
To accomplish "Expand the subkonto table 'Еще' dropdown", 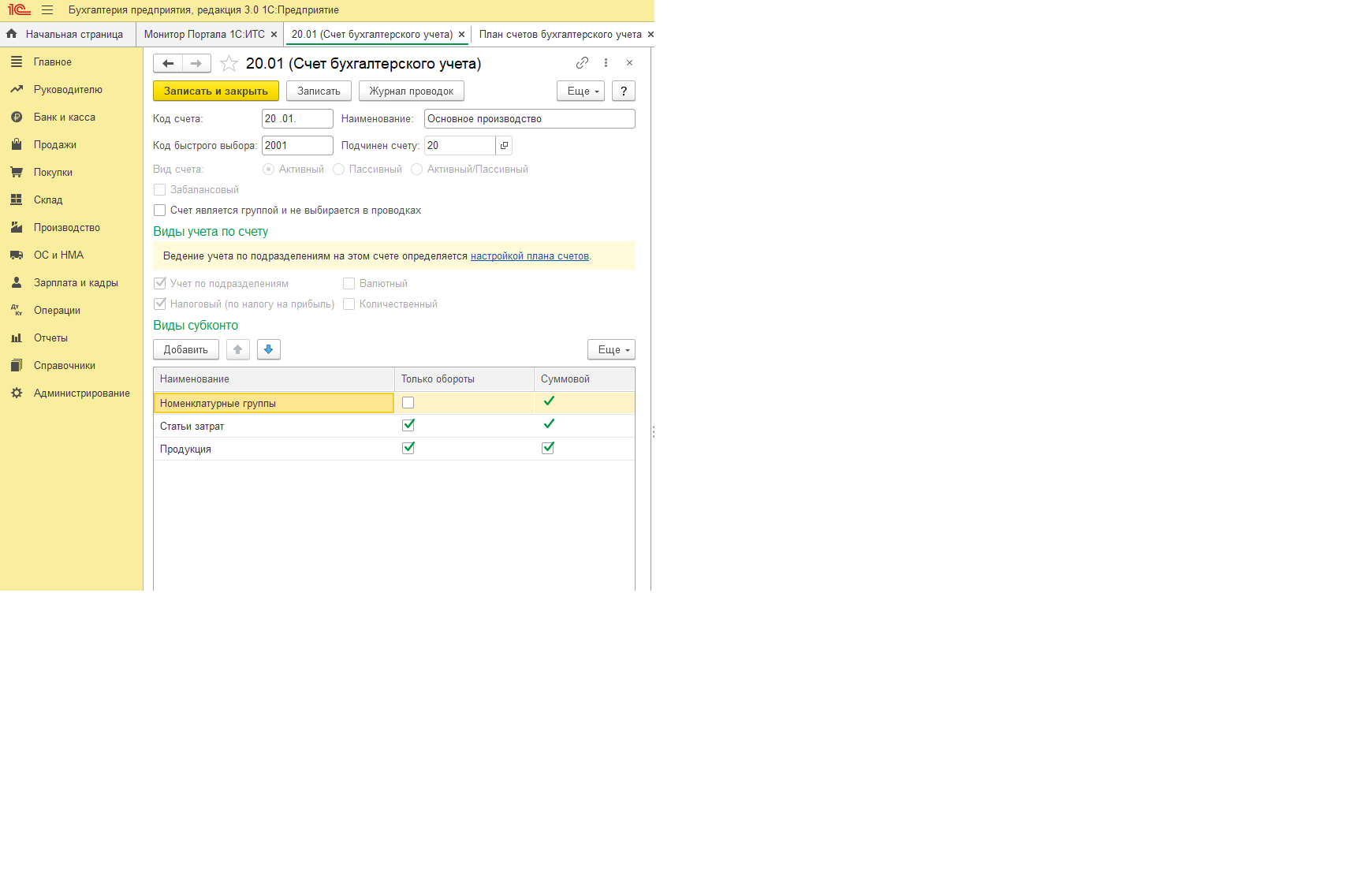I will tap(611, 350).
